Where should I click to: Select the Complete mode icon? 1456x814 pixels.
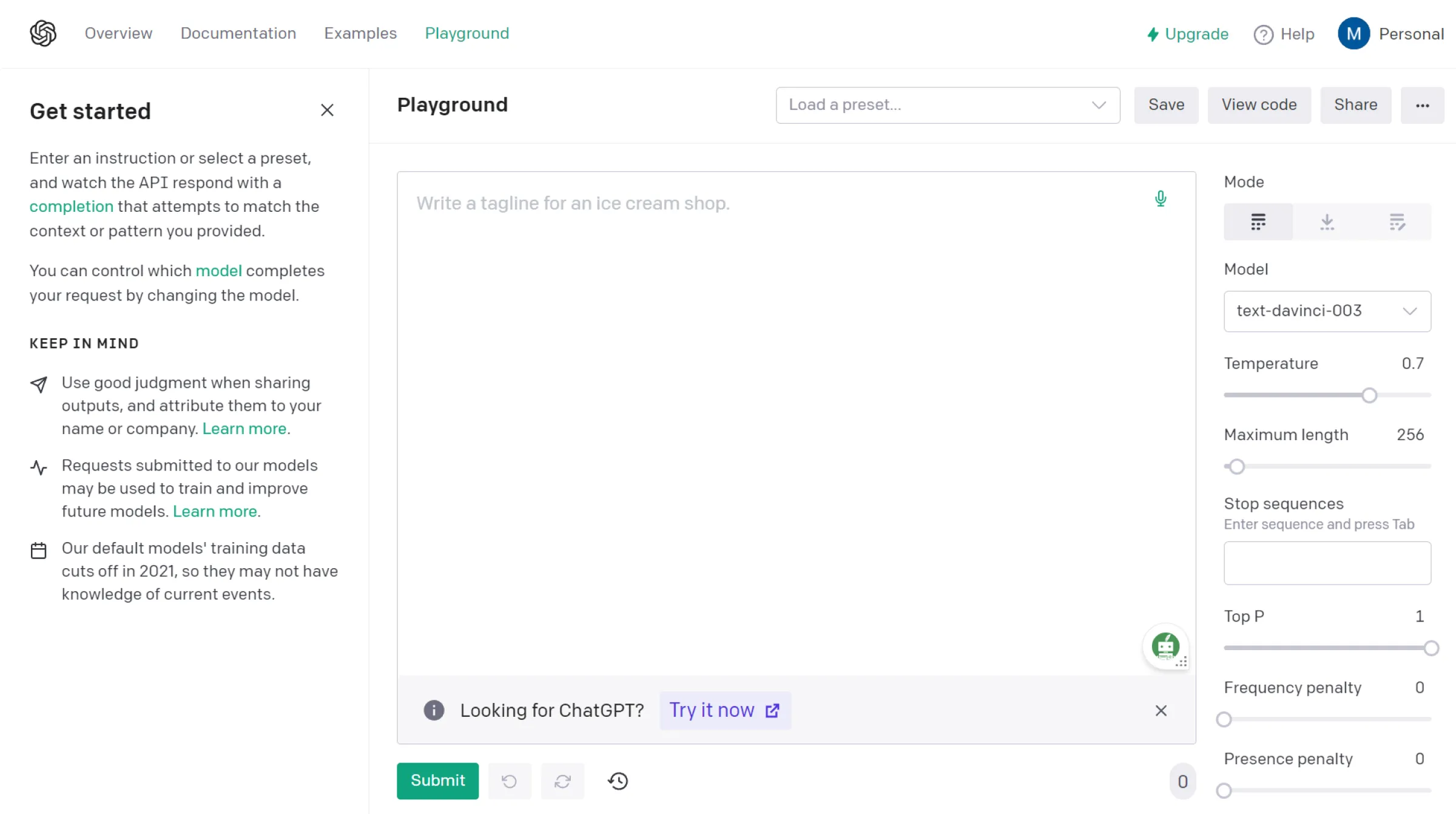click(x=1258, y=222)
